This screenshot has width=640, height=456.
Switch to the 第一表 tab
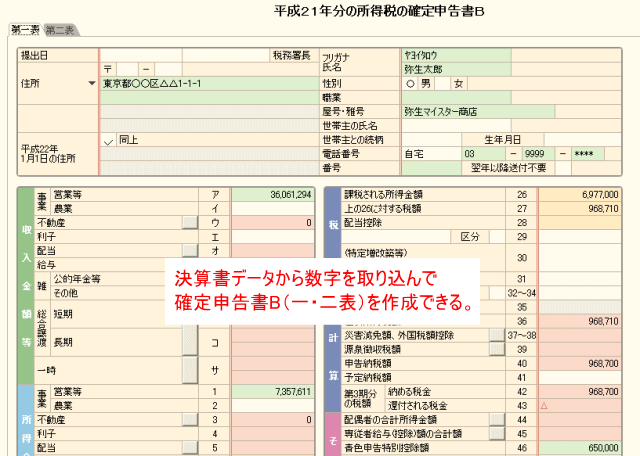tap(25, 30)
